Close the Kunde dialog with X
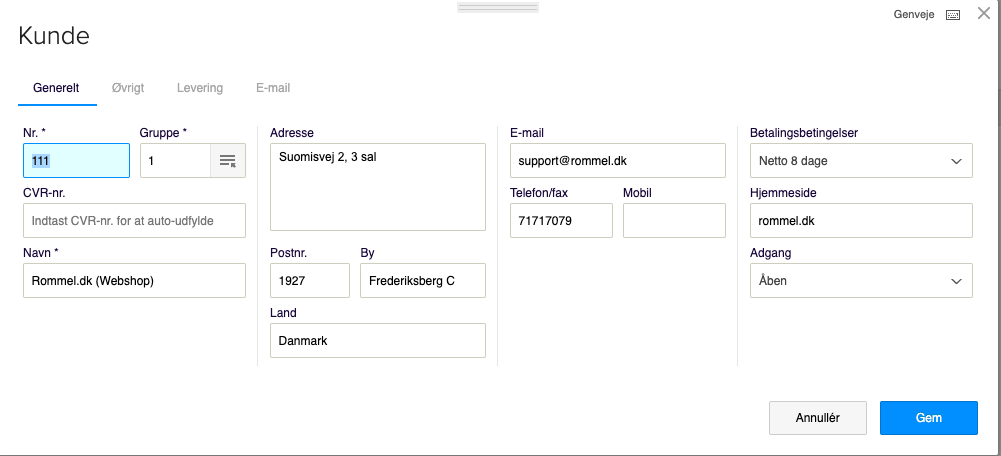This screenshot has width=1001, height=456. pos(984,13)
